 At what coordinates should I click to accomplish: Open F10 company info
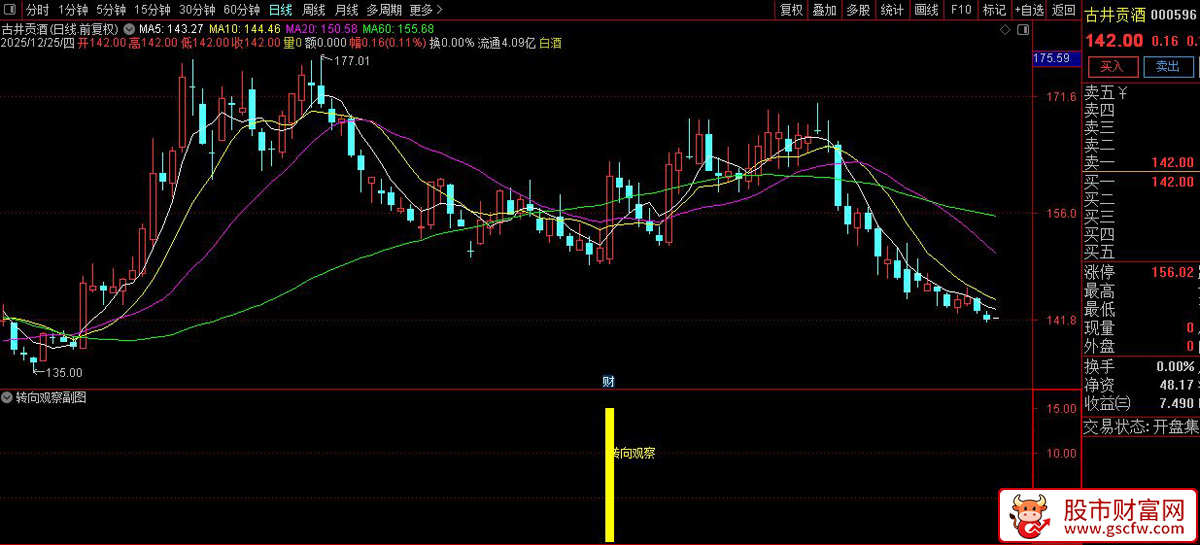click(960, 9)
